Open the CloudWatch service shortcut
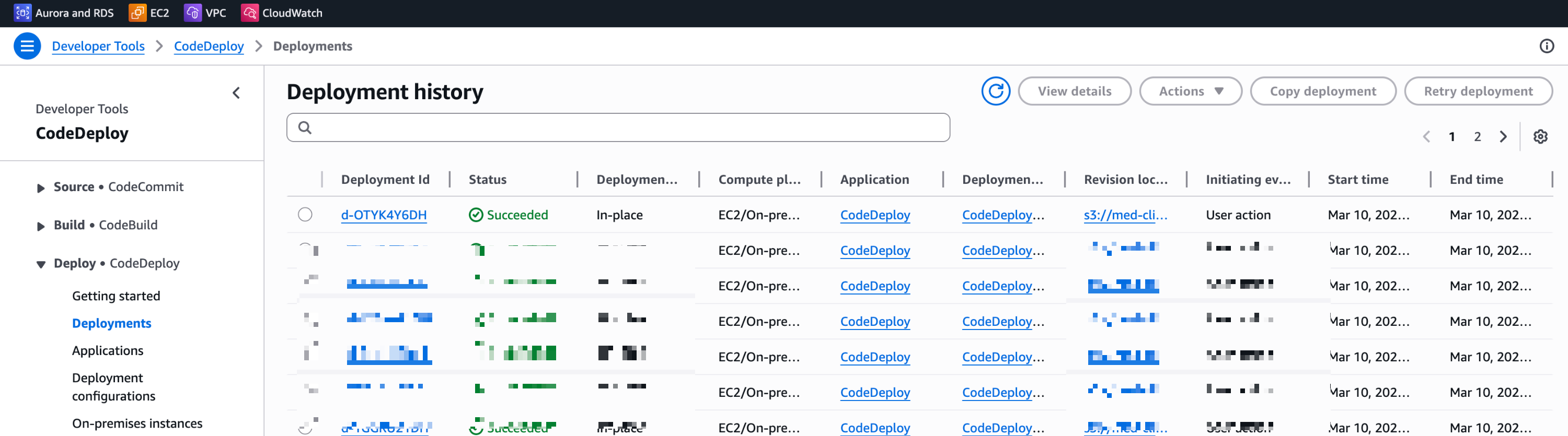Viewport: 1568px width, 436px height. [x=282, y=13]
